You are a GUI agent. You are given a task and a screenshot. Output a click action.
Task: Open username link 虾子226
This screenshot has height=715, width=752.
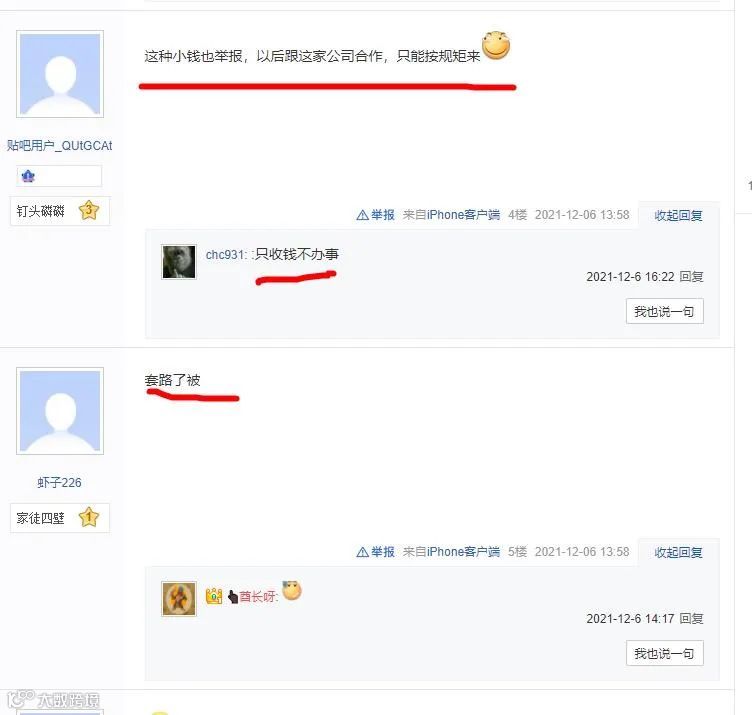tap(59, 482)
